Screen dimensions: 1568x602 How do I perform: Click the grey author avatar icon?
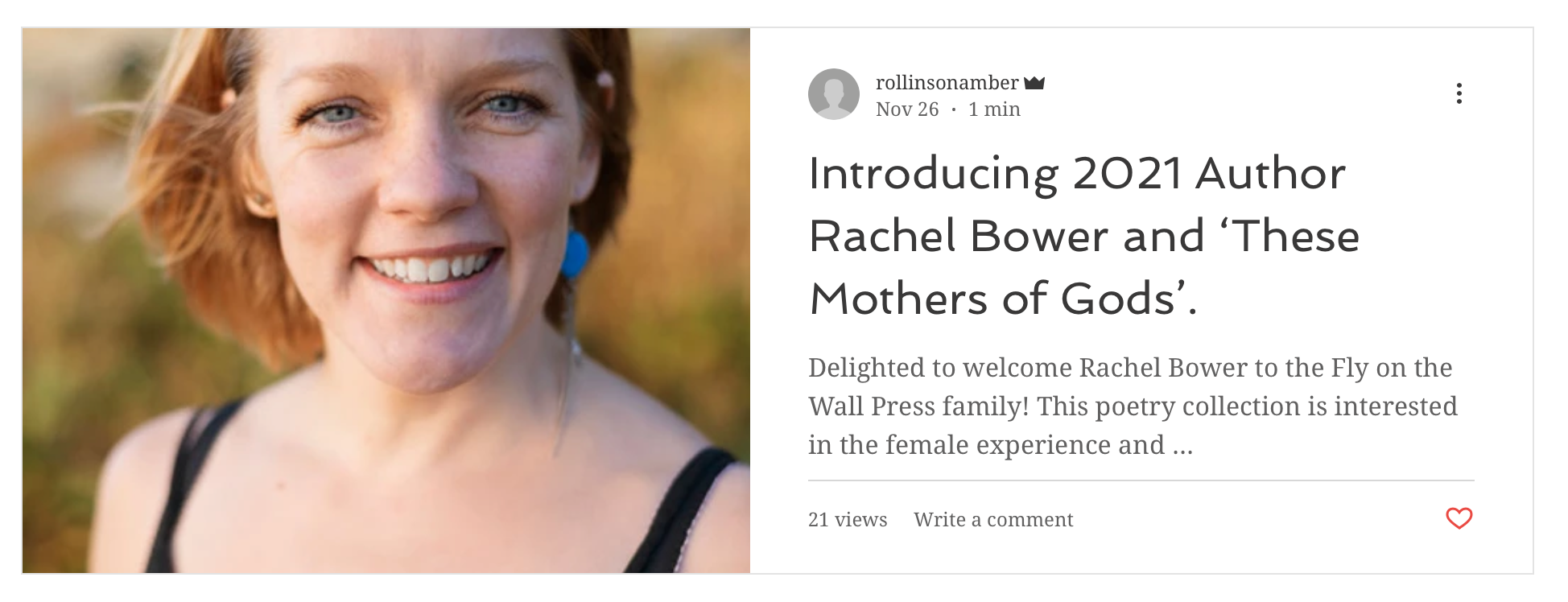[833, 94]
